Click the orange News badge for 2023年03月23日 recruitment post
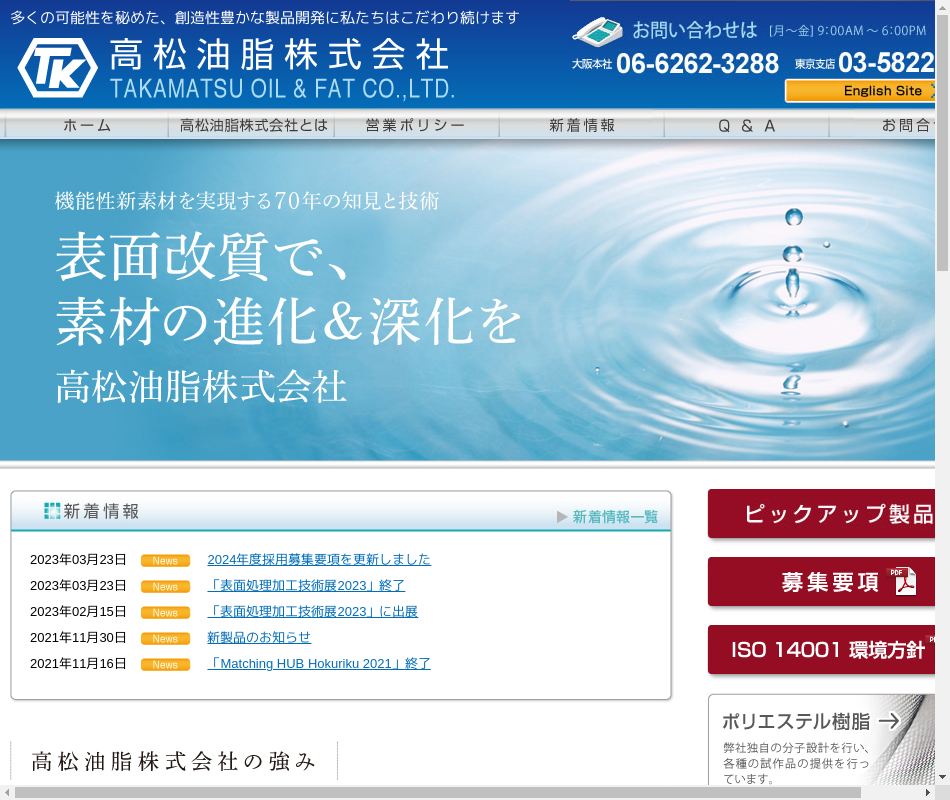The height and width of the screenshot is (800, 950). pos(165,561)
